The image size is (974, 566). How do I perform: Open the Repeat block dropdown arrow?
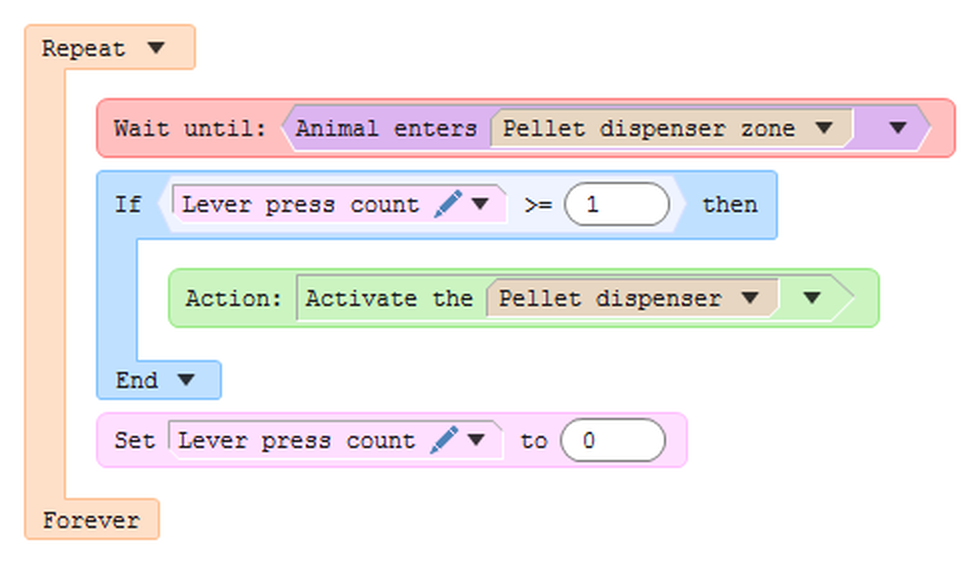pos(155,48)
